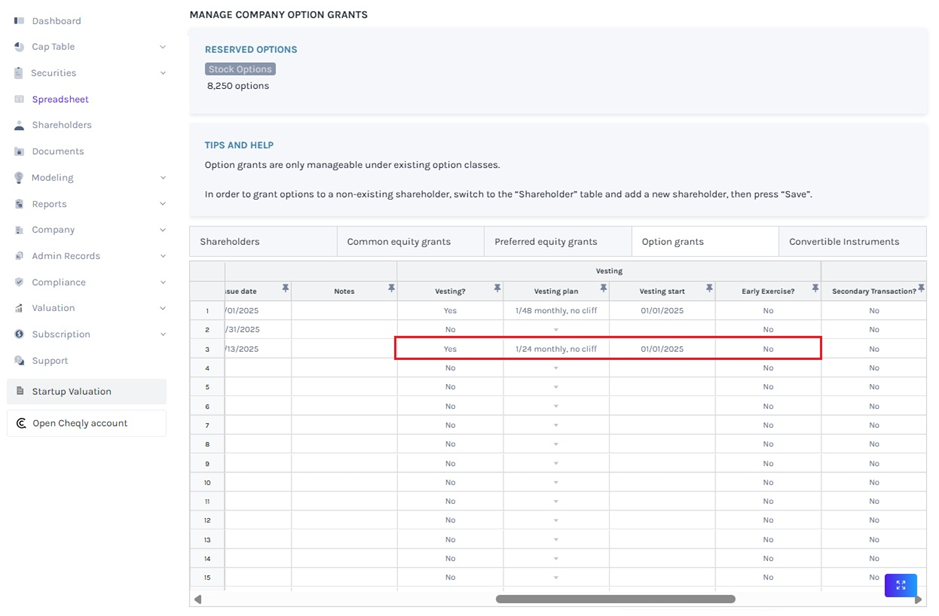The height and width of the screenshot is (616, 939).
Task: Click the blue fullscreen expand button
Action: pos(900,585)
